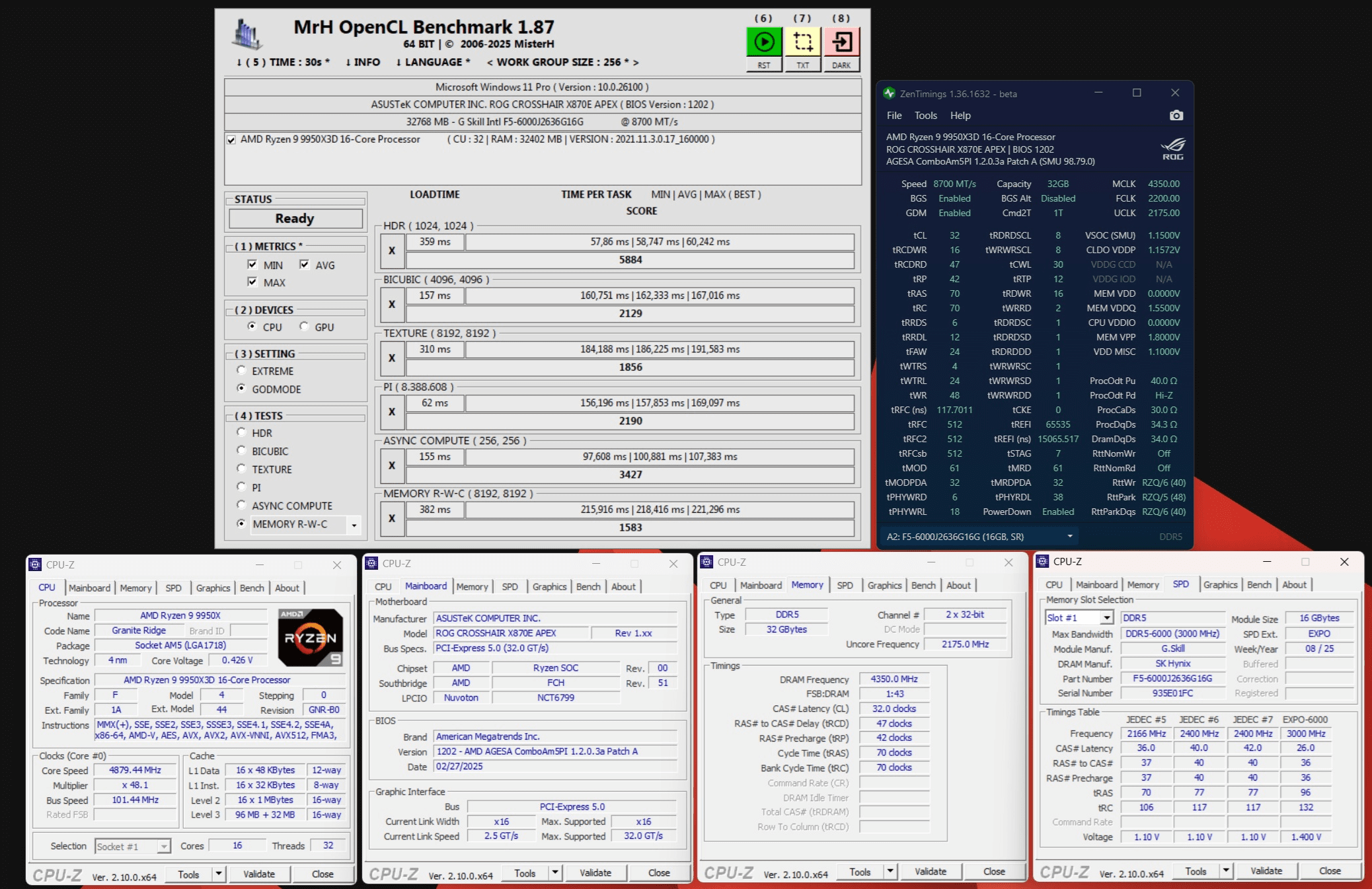Viewport: 1372px width, 889px height.
Task: Select the HDR test radio button
Action: [x=241, y=432]
